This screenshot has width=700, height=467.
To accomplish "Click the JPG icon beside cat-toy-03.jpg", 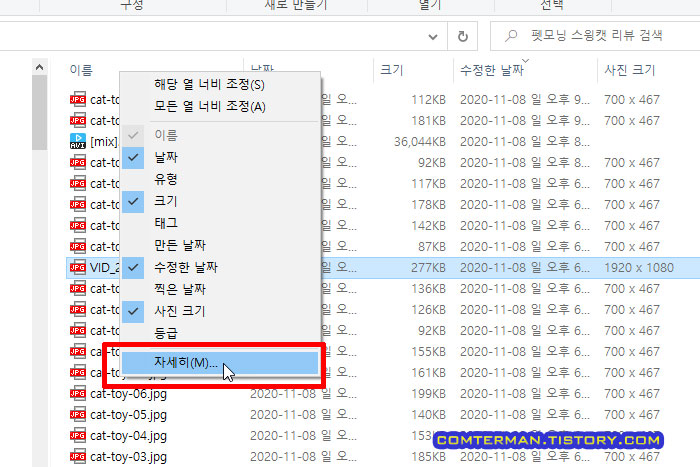I will click(78, 457).
